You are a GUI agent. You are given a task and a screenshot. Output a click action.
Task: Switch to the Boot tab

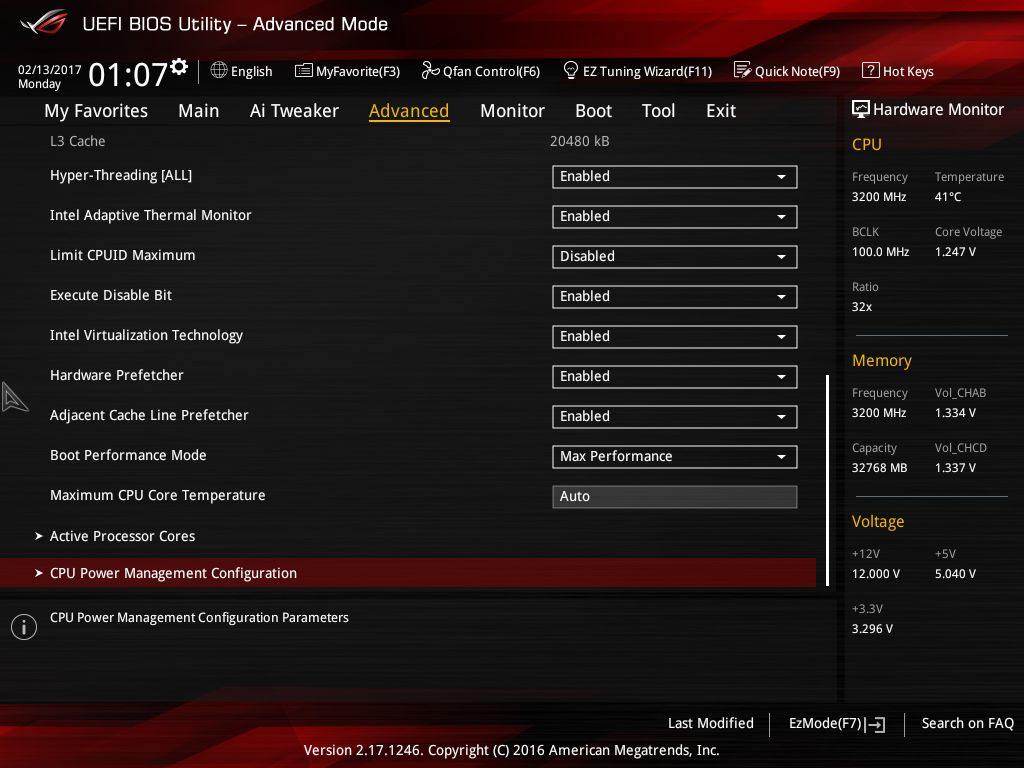pos(593,111)
